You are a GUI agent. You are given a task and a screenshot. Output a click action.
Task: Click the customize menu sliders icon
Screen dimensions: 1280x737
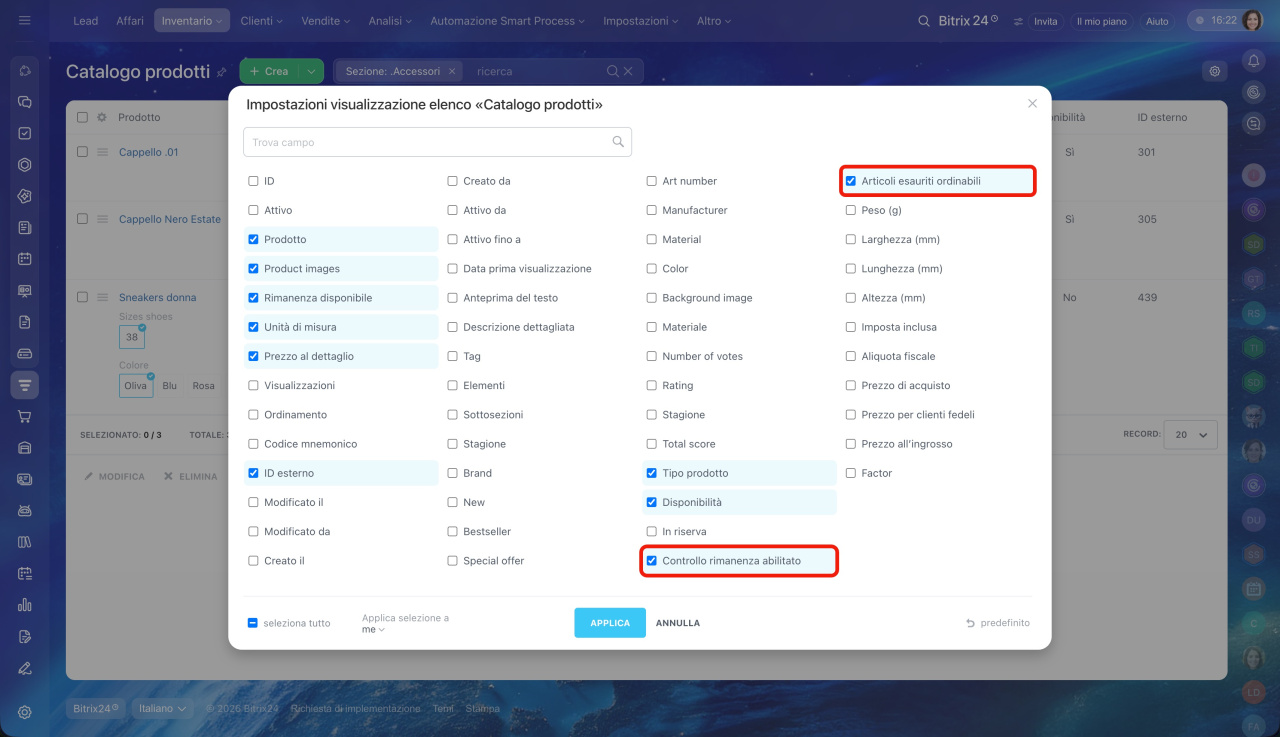click(1018, 21)
